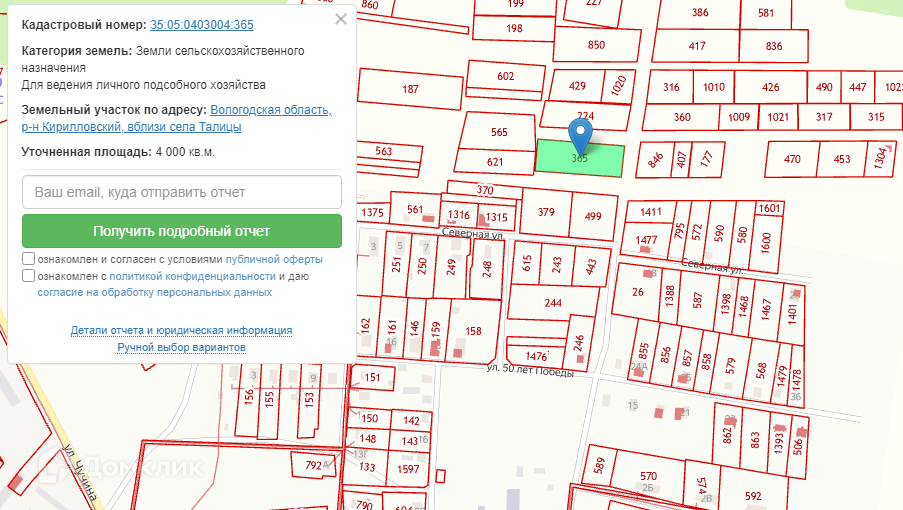Viewport: 903px width, 510px height.
Task: Select parcel 602 on the map
Action: click(506, 76)
